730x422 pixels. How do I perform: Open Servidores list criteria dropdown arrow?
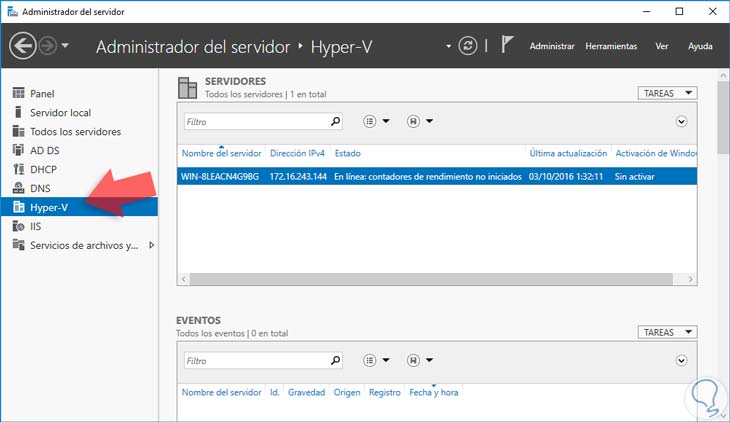point(386,121)
